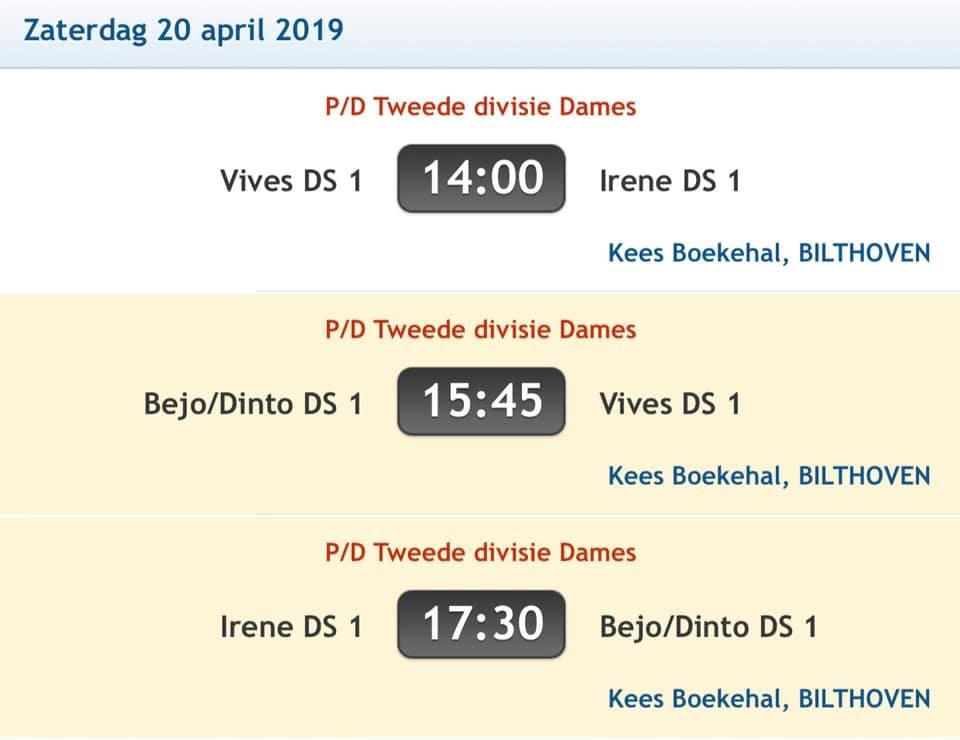
Task: Select away team Irene DS 1 in 14:00 match
Action: 669,181
